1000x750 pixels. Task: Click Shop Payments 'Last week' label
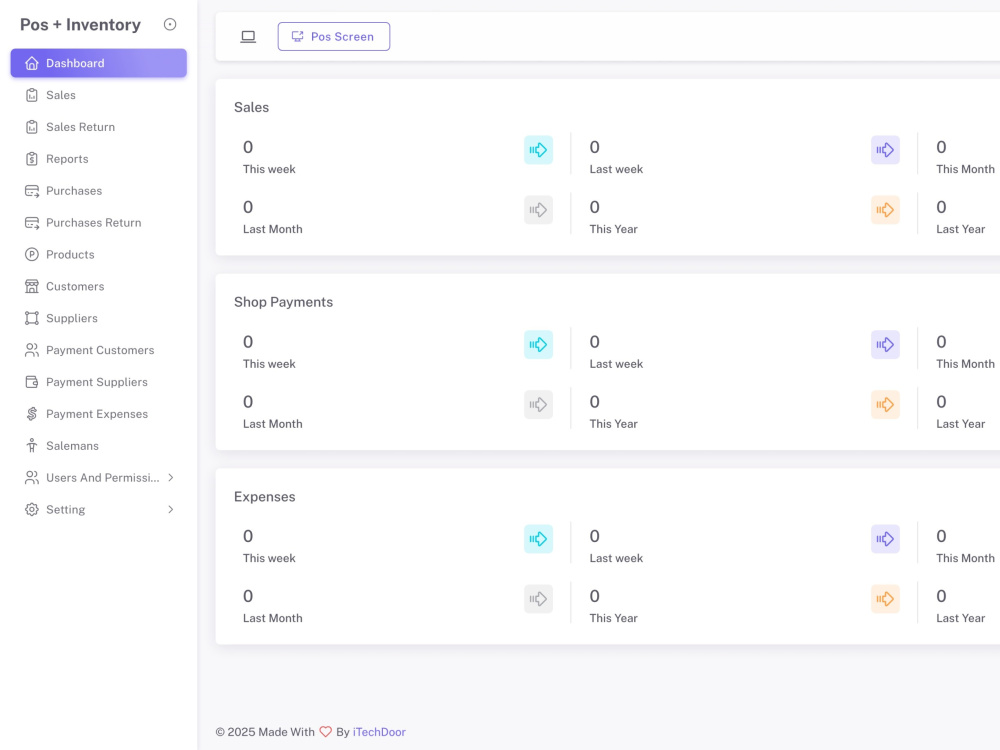coord(616,364)
